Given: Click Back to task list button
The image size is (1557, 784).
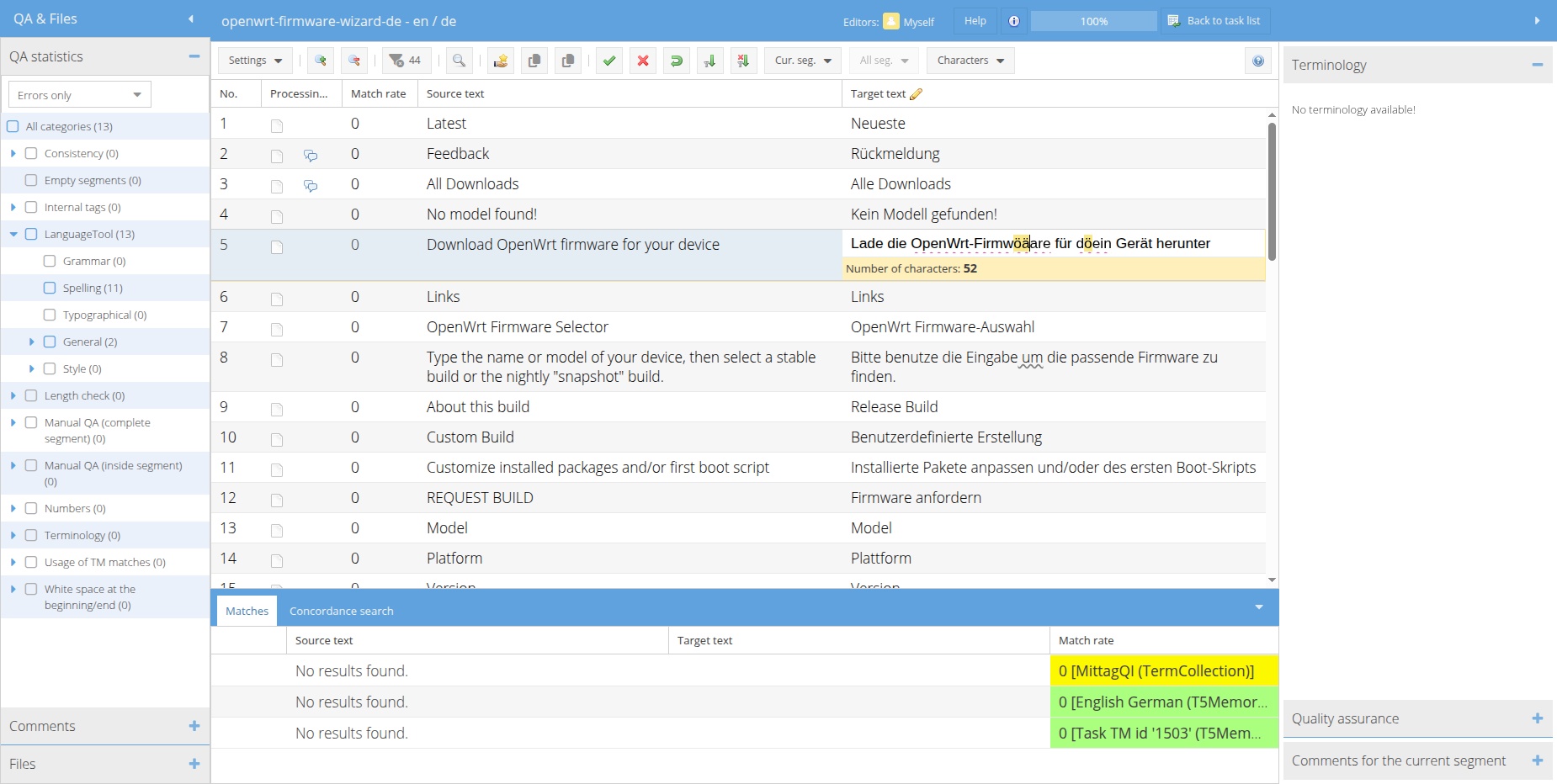Looking at the screenshot, I should point(1214,21).
